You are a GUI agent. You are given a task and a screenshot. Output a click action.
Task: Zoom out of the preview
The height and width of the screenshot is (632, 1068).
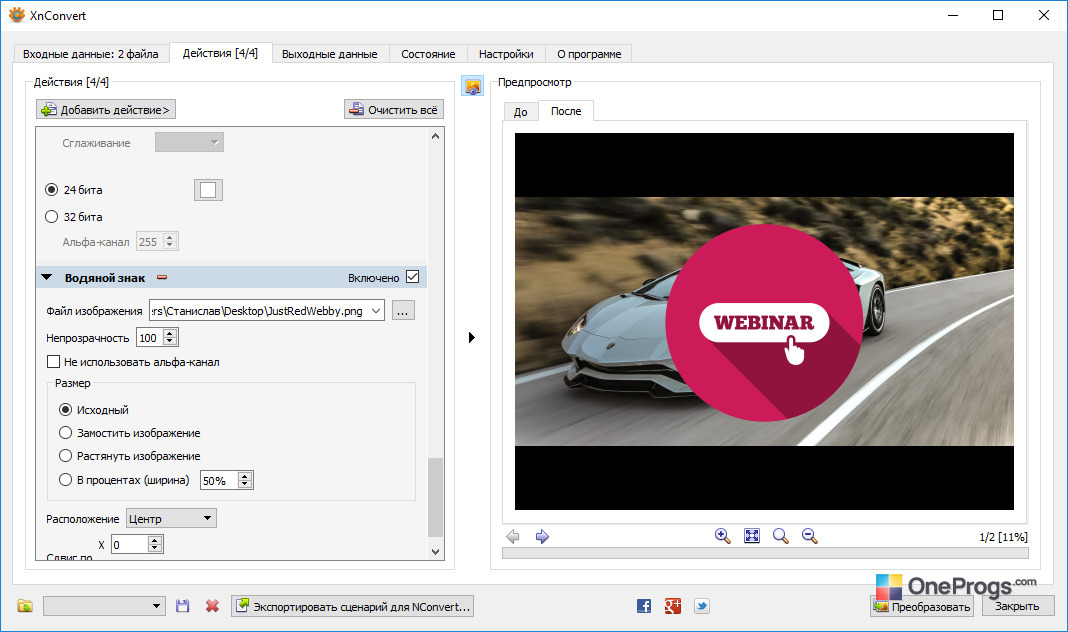(x=809, y=536)
